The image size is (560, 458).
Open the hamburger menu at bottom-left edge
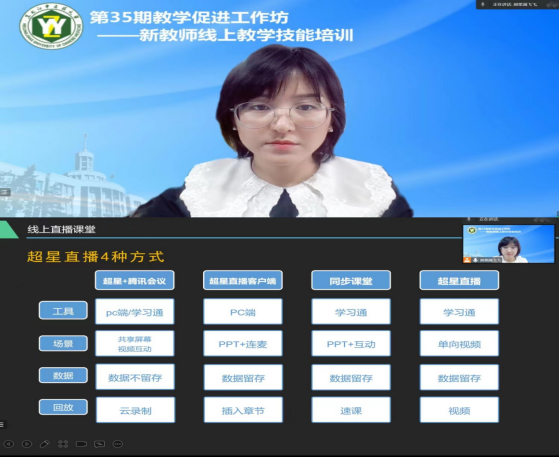2,424
